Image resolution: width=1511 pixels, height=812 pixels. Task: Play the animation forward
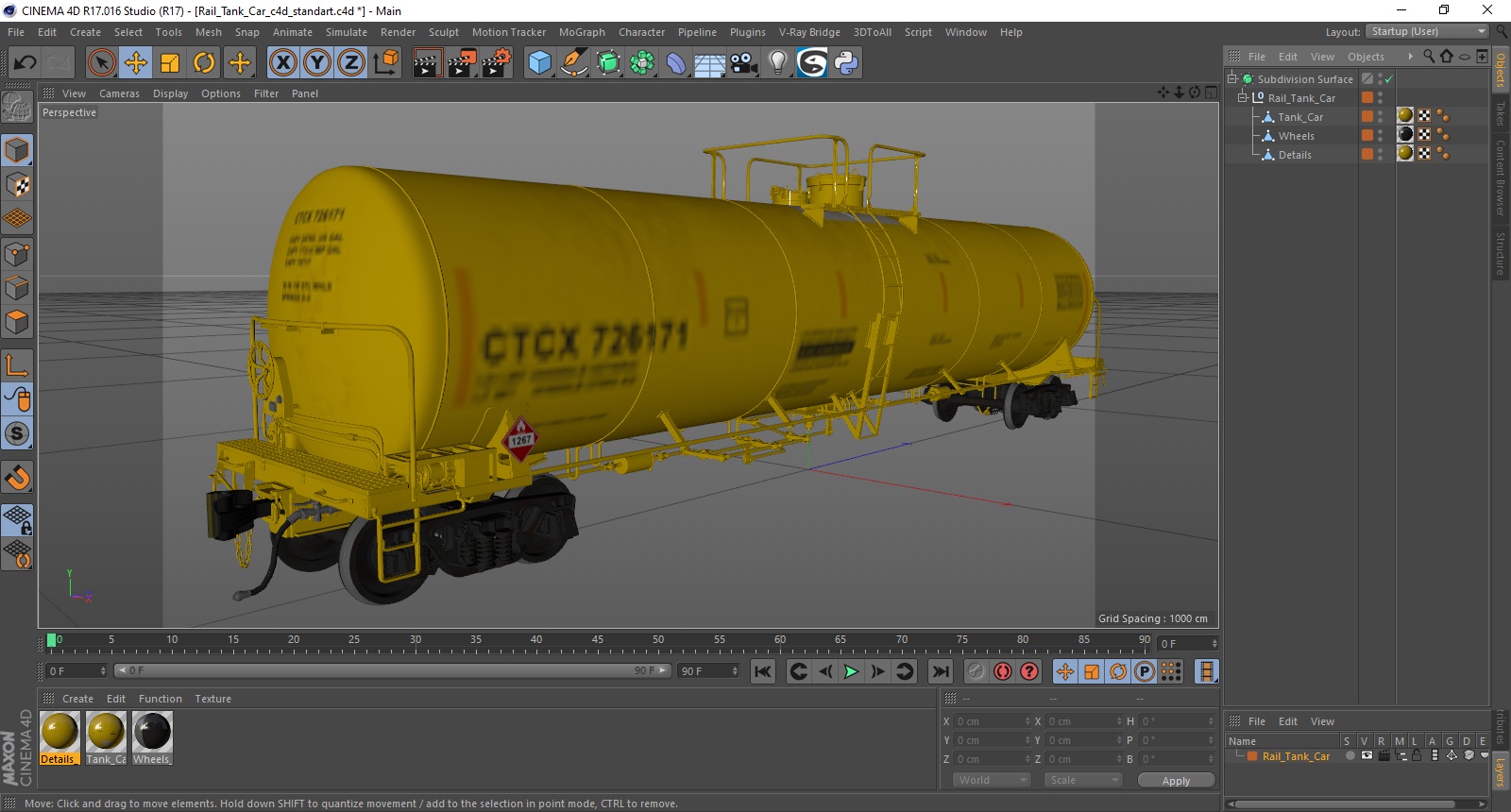click(x=851, y=671)
